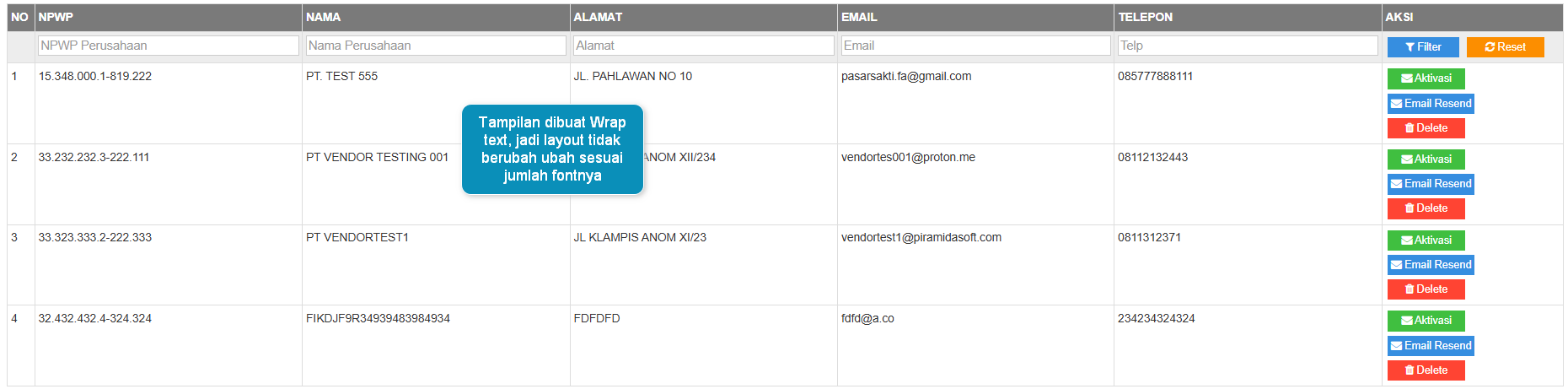This screenshot has height=389, width=1568.
Task: Resend email to fdfd@a.co
Action: coord(1431,346)
